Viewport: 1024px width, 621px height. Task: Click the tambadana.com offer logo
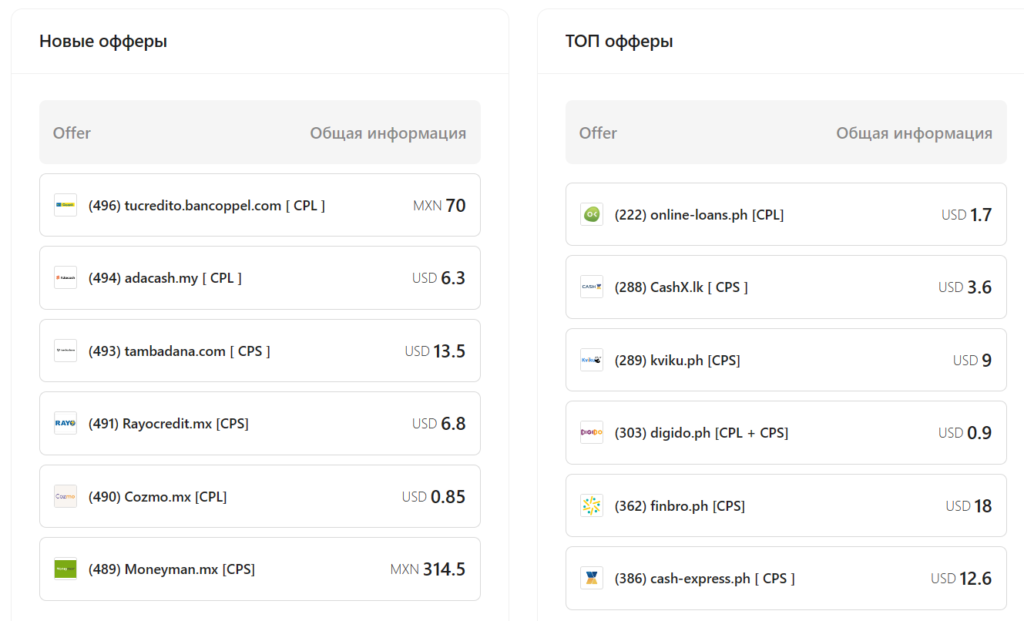tap(65, 351)
